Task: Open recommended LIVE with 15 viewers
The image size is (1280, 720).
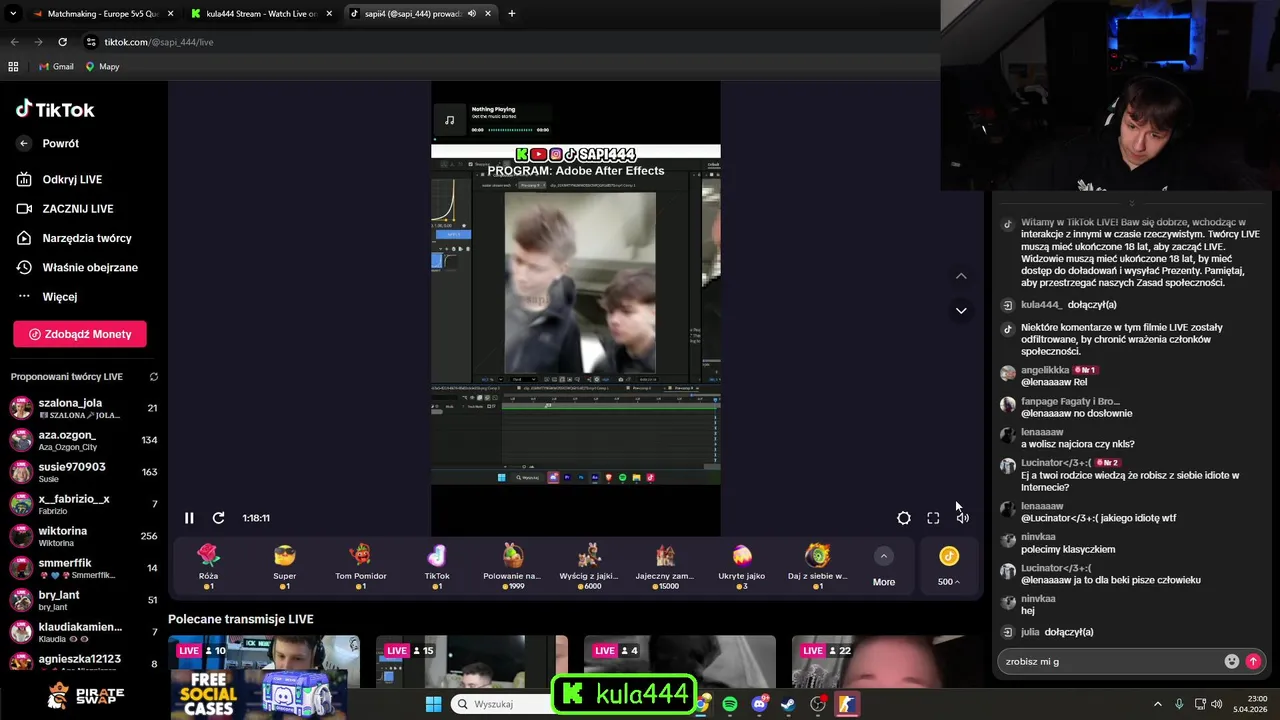Action: [x=472, y=662]
